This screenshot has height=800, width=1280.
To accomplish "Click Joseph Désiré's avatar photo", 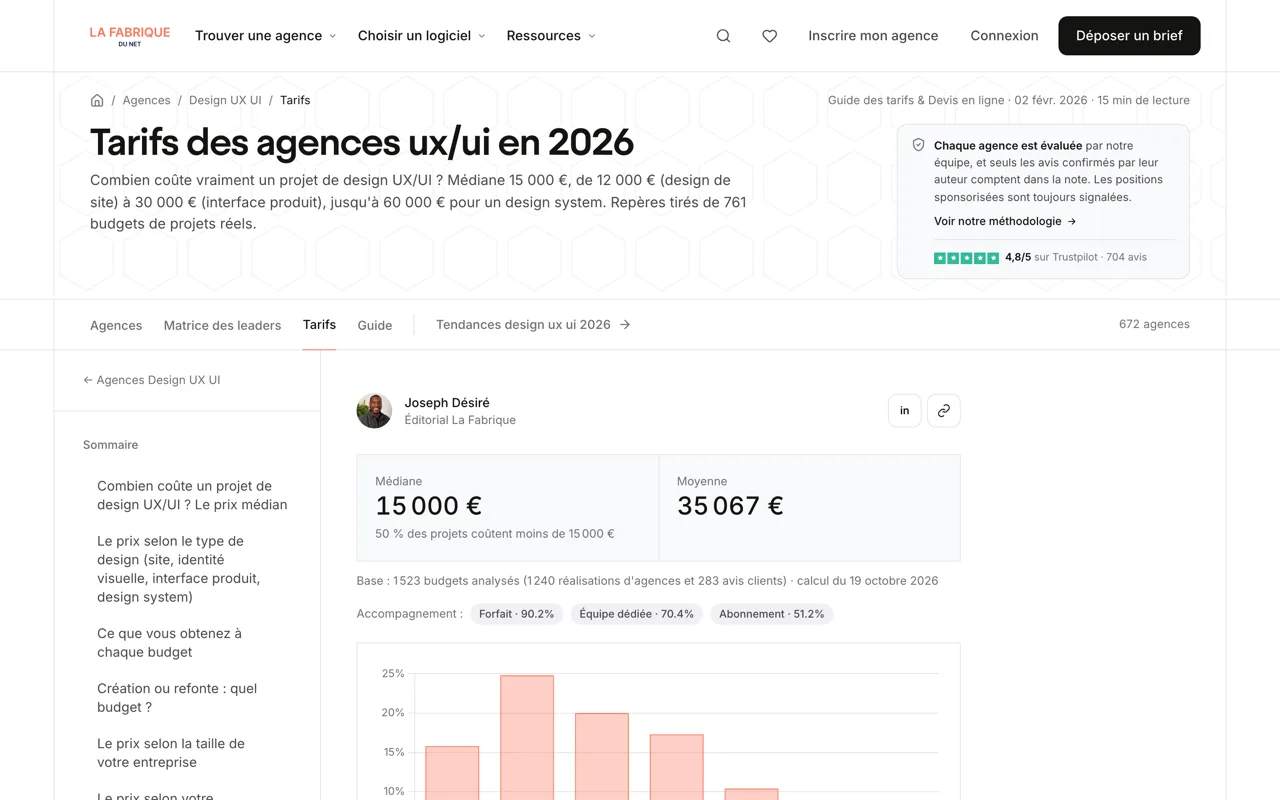I will 374,411.
